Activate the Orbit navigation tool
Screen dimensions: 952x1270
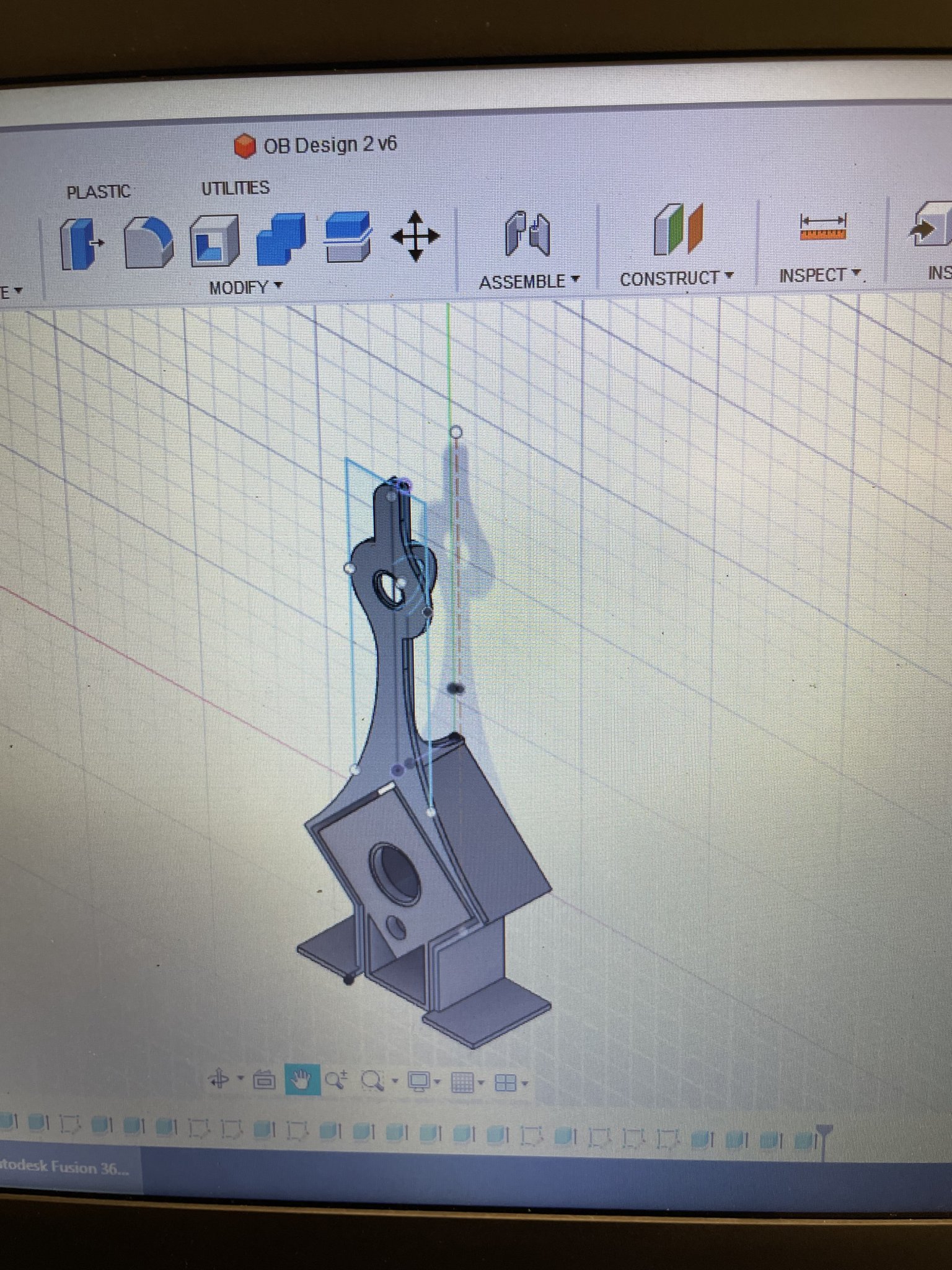(x=219, y=1080)
